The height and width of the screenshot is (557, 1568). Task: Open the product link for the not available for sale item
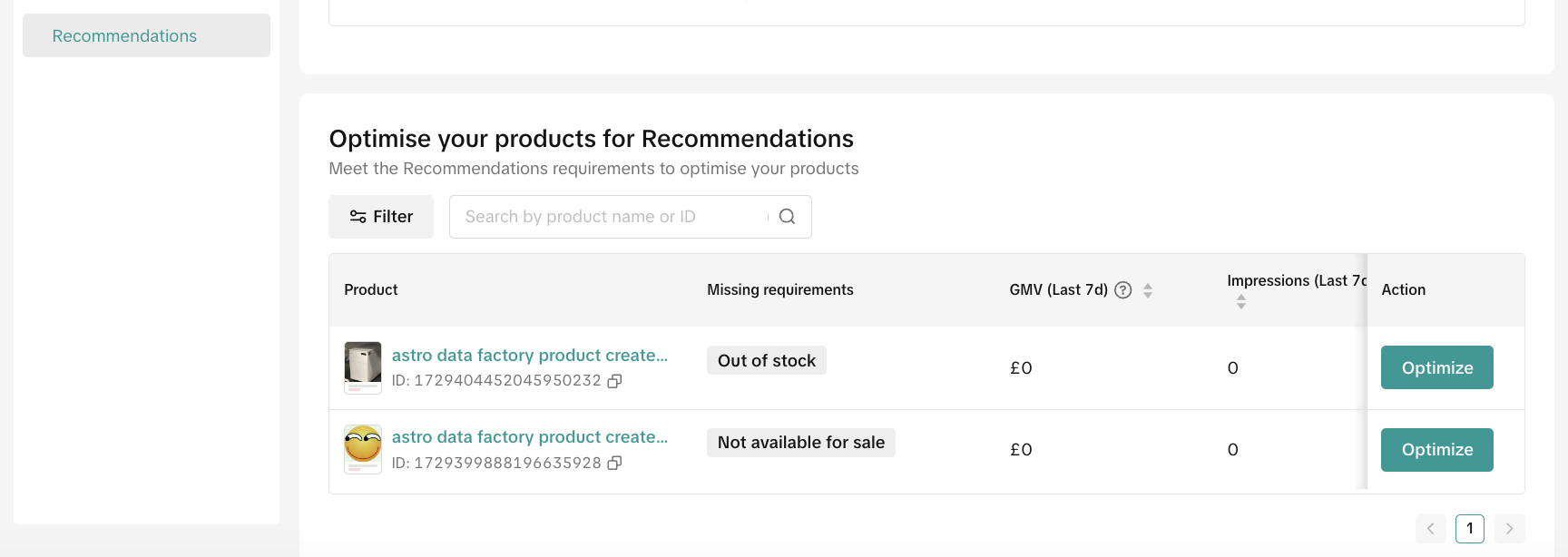coord(529,437)
